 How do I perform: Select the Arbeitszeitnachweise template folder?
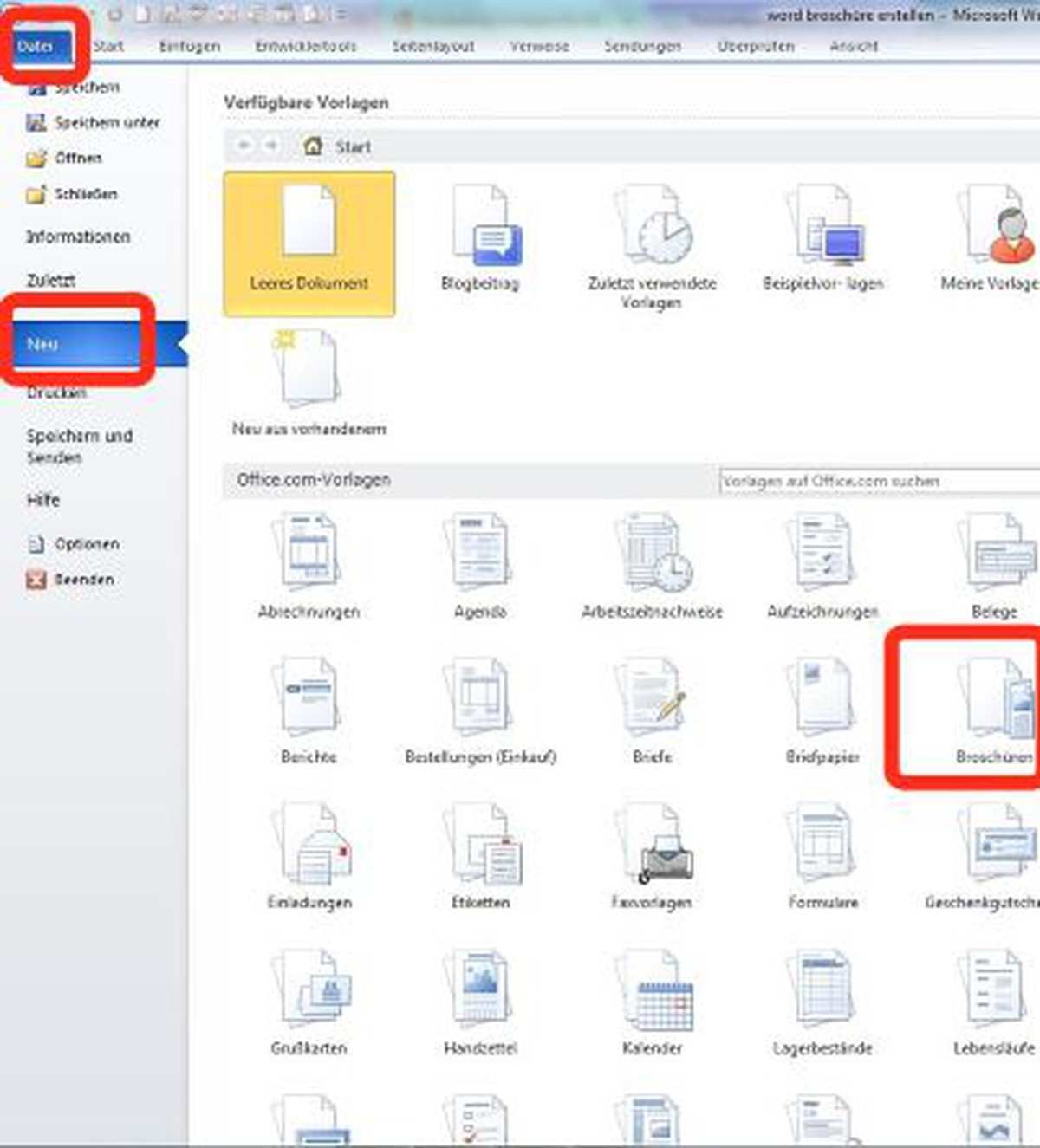pos(652,555)
